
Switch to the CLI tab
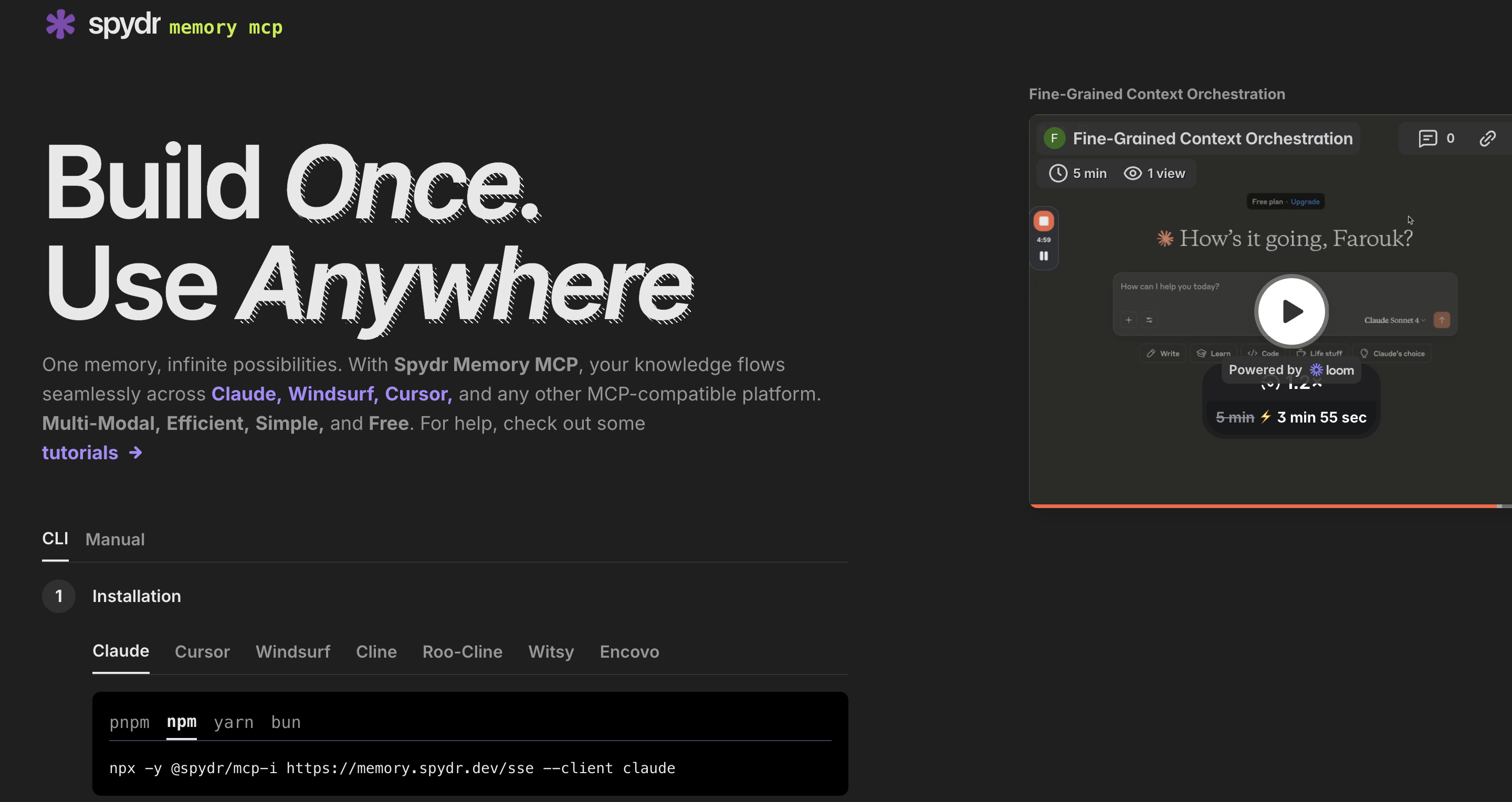[x=55, y=539]
